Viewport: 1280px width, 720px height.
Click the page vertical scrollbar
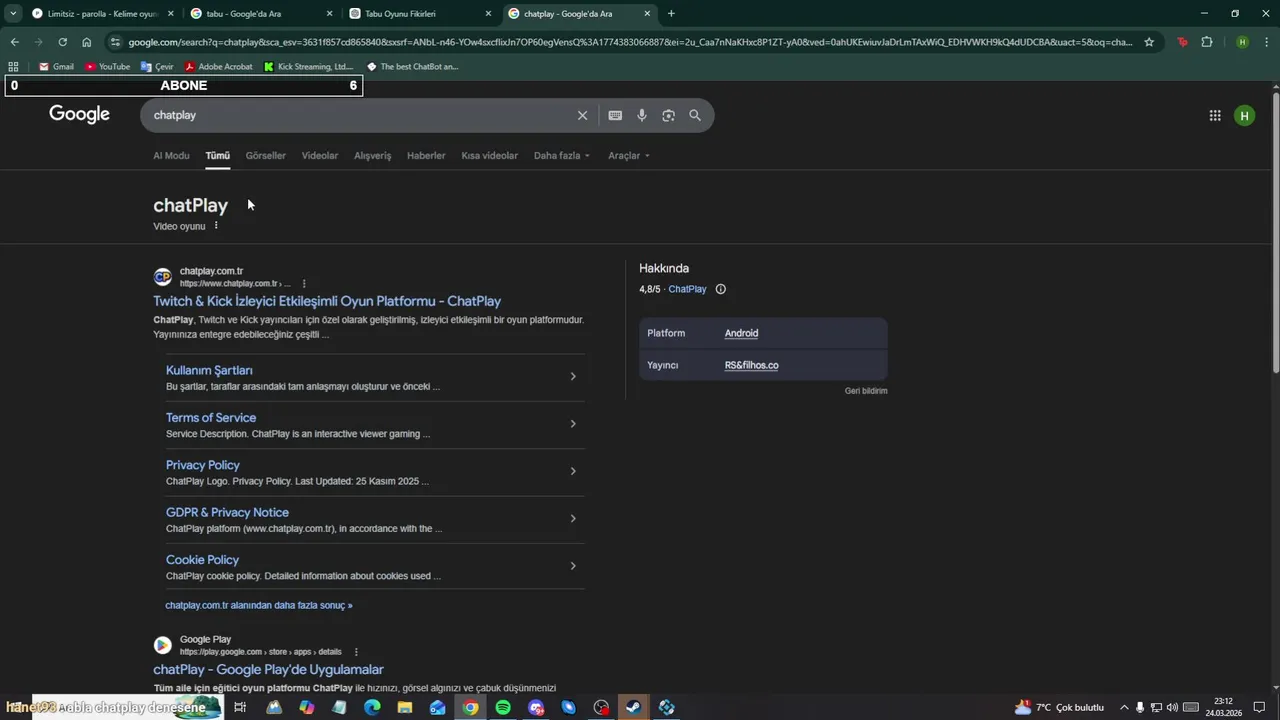click(1275, 235)
